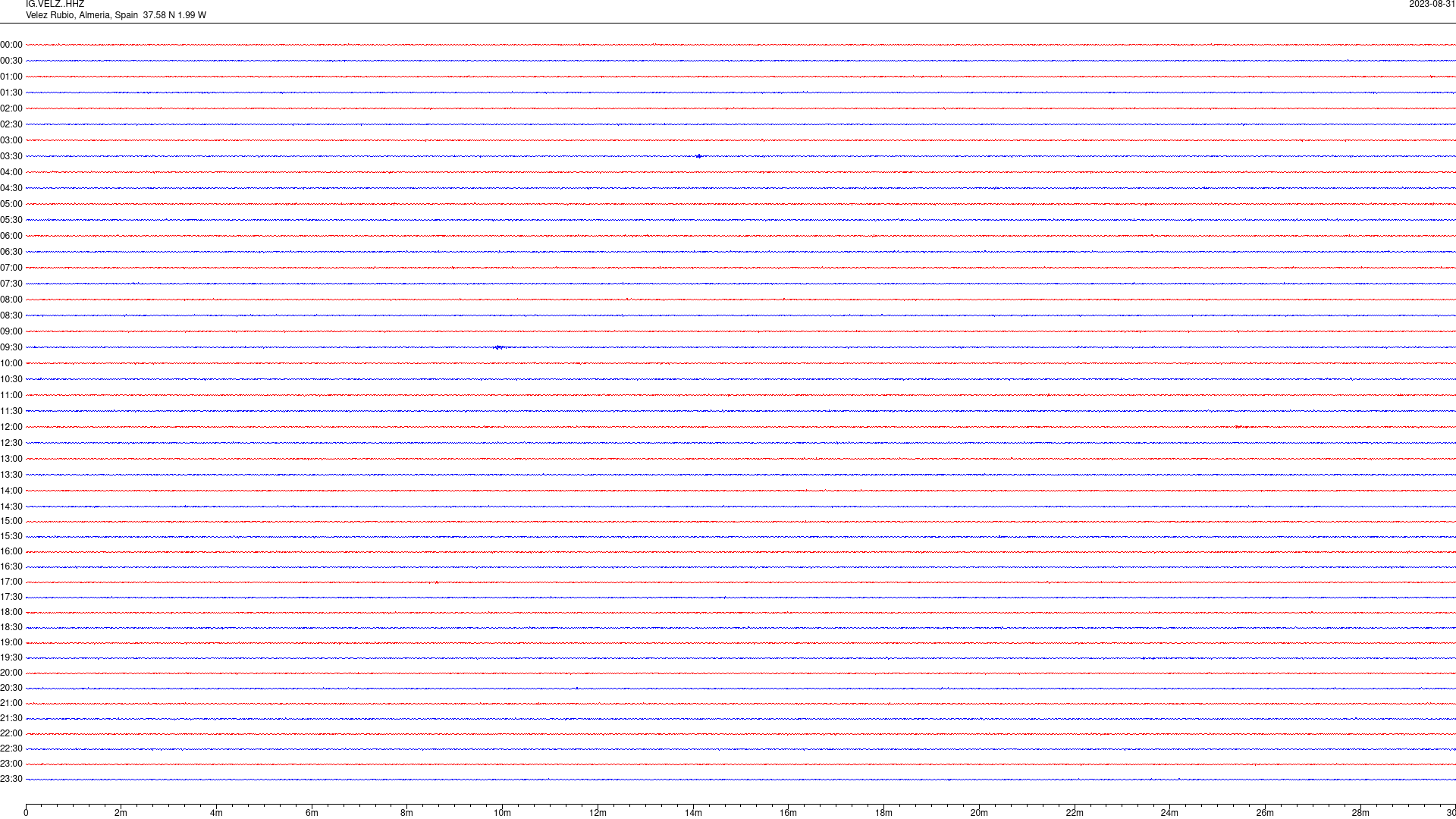
Task: Select the 14:30 time row label
Action: point(11,507)
